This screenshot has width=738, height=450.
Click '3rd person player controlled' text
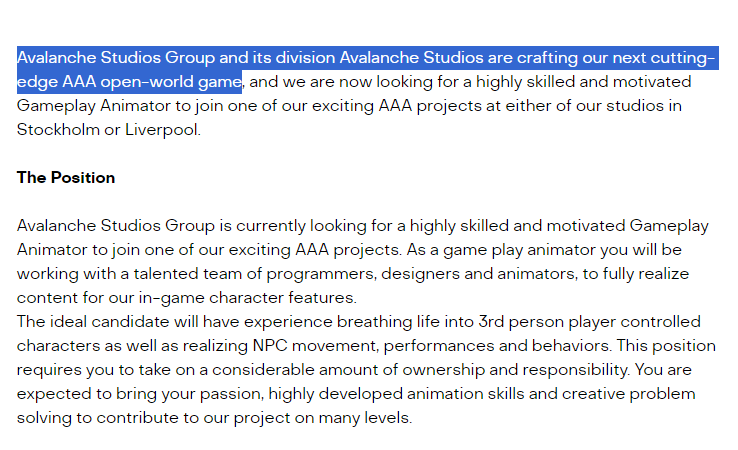[589, 322]
